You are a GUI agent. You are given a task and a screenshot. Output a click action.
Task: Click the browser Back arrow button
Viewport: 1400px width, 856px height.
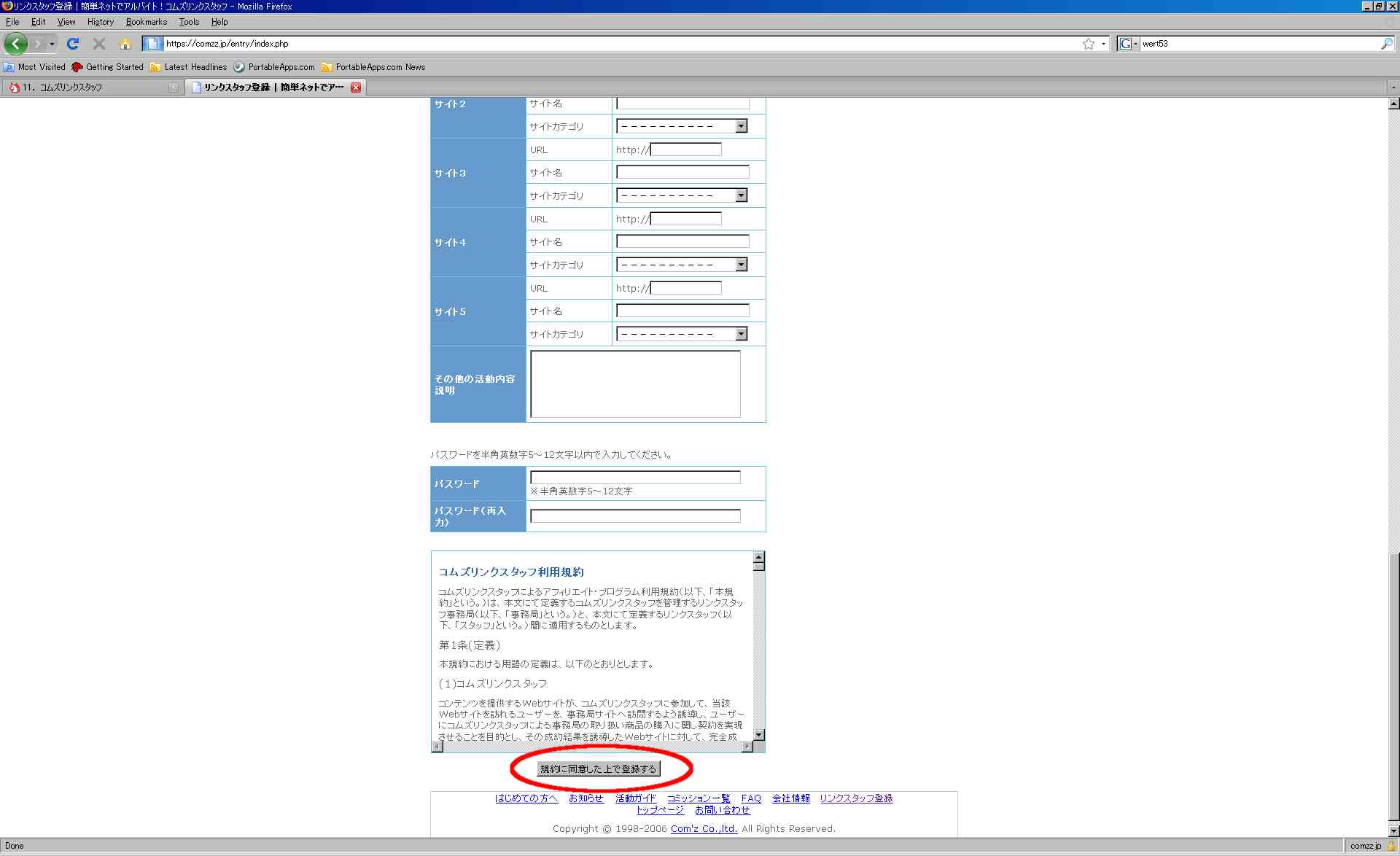[15, 44]
